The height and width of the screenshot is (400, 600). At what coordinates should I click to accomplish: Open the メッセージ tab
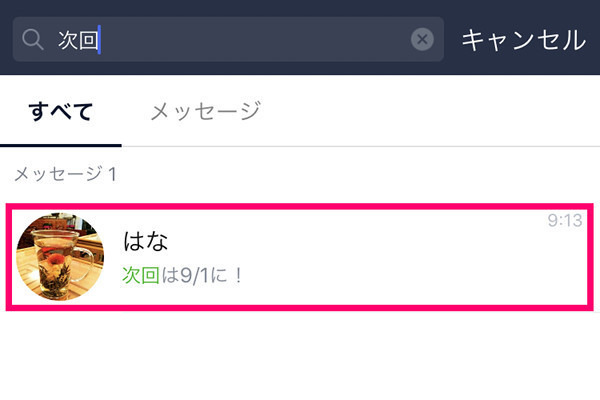coord(206,111)
